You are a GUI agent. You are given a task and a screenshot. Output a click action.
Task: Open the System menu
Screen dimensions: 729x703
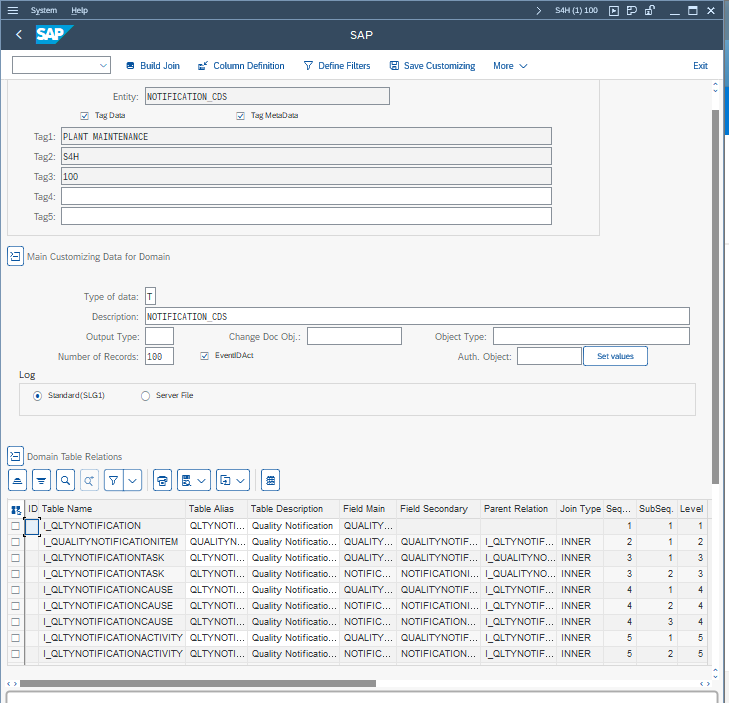click(x=44, y=10)
